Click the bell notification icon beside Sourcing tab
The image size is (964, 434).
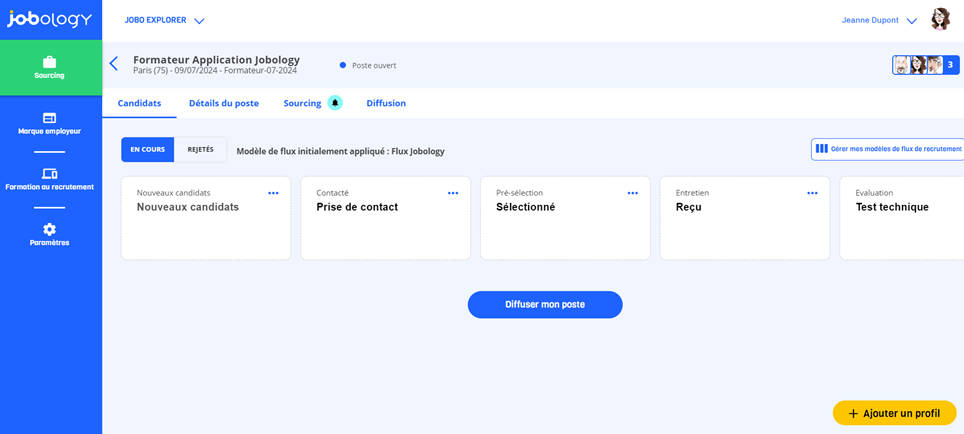coord(334,103)
